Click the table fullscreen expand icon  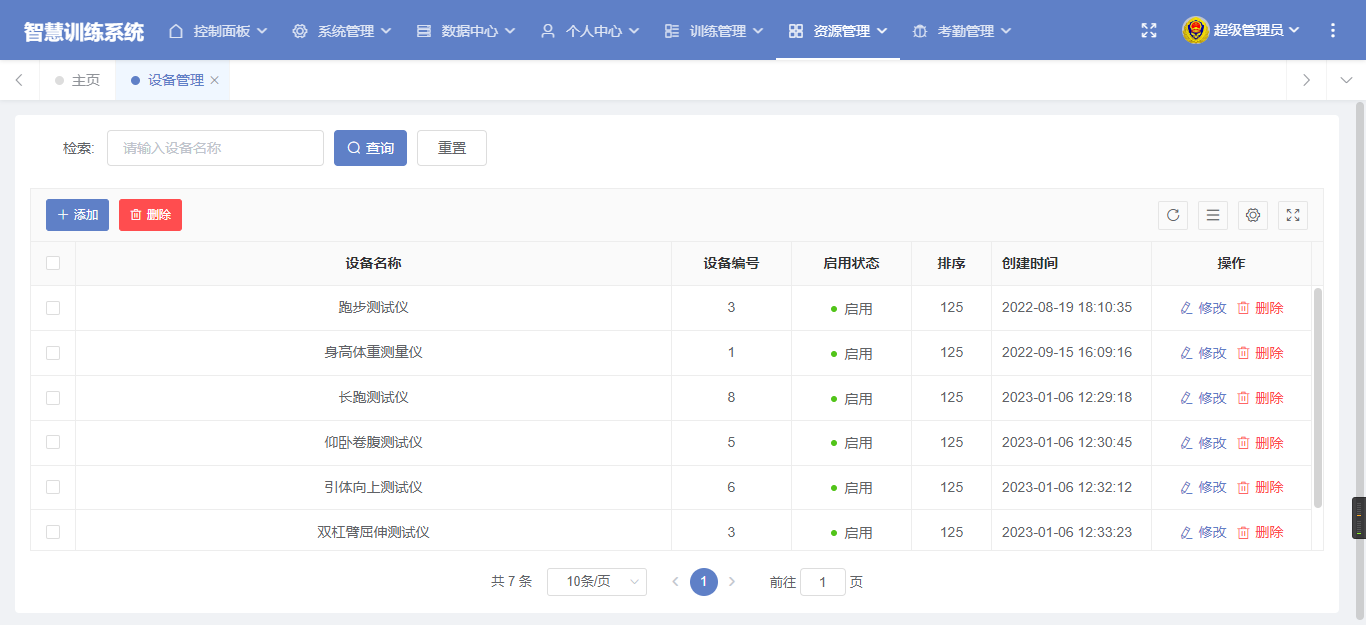[1293, 215]
